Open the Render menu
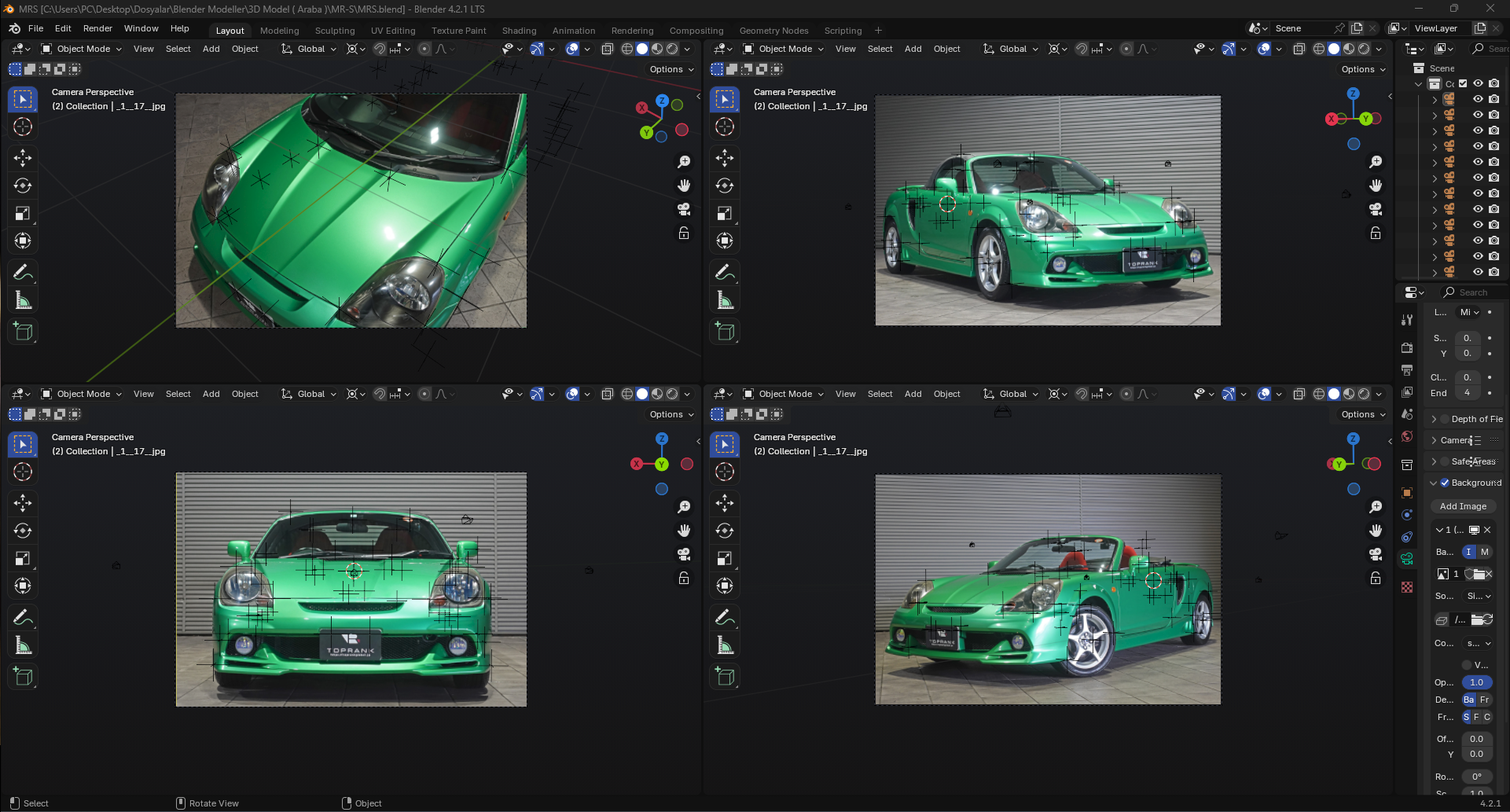The image size is (1510, 812). [97, 28]
